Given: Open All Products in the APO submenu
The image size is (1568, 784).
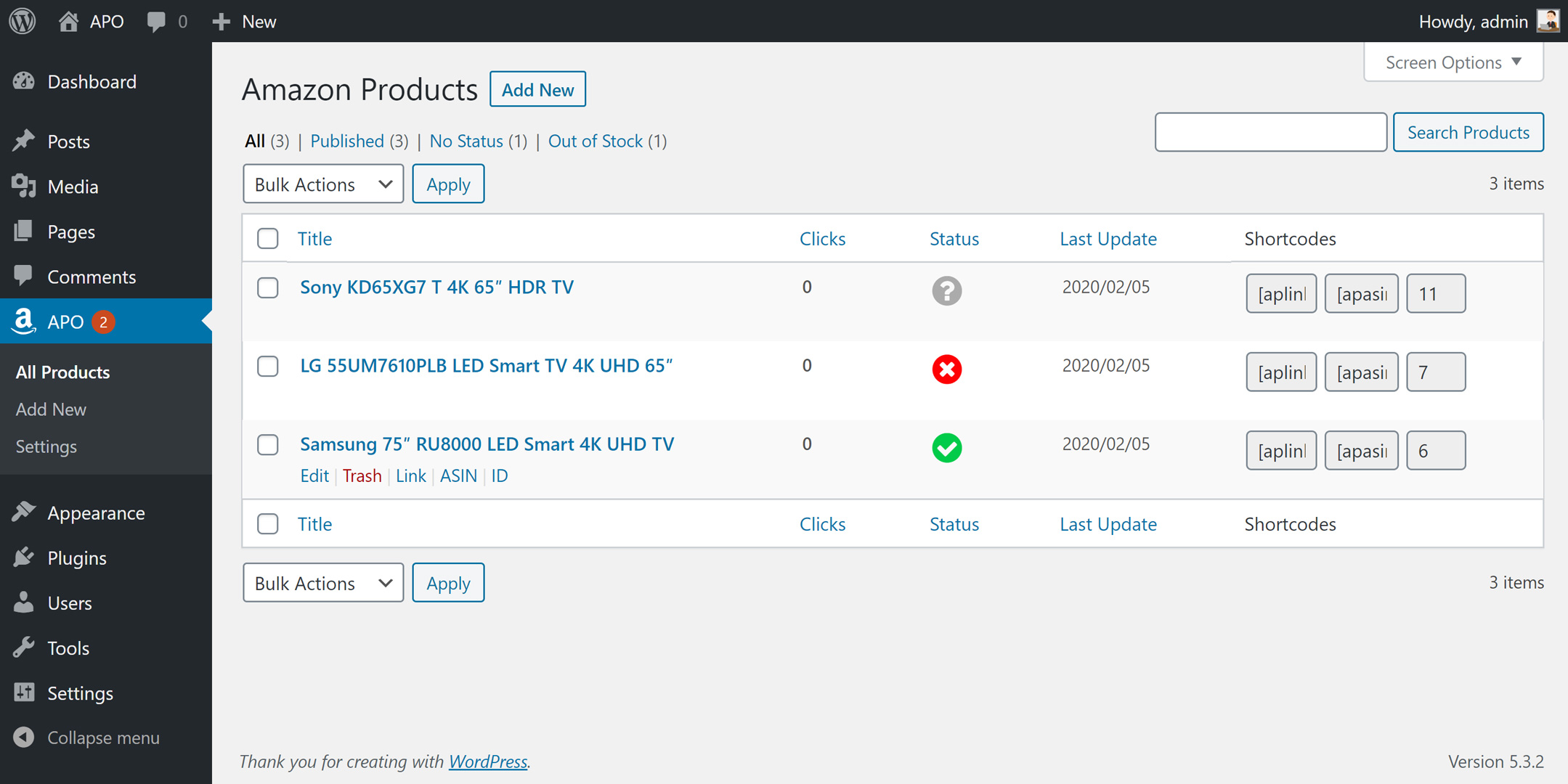Looking at the screenshot, I should pyautogui.click(x=62, y=372).
